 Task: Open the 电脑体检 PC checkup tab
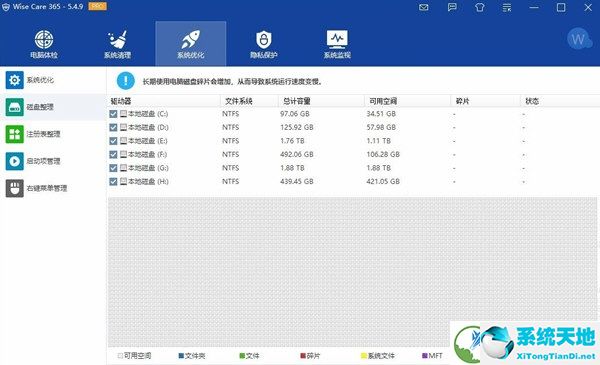(44, 44)
